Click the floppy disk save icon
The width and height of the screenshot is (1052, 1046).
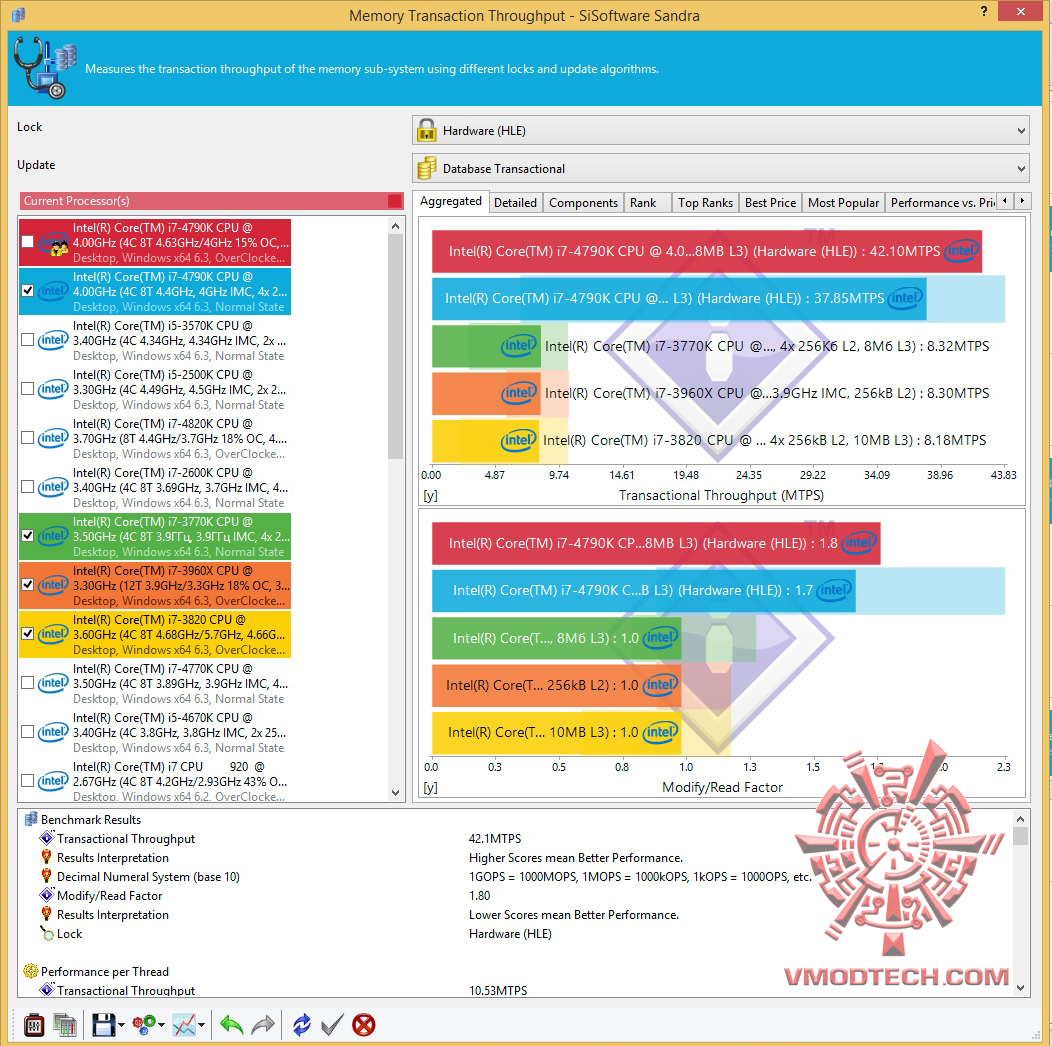pos(104,1025)
